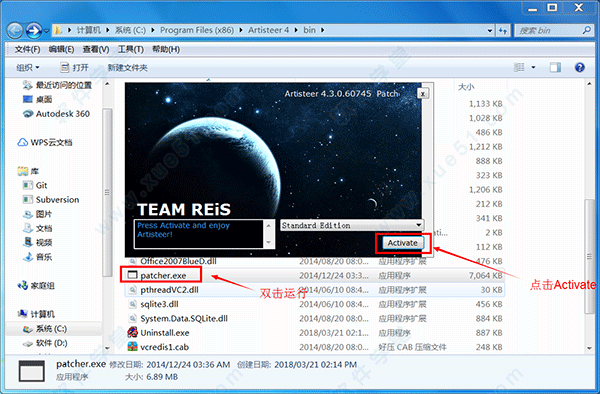This screenshot has width=600, height=394.
Task: Click the 打开 toolbar button
Action: [75, 68]
